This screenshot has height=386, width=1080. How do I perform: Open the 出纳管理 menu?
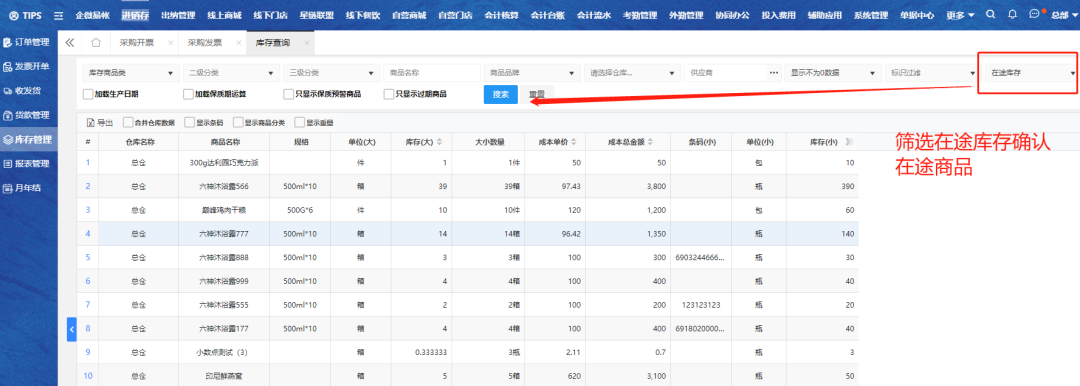[x=178, y=14]
